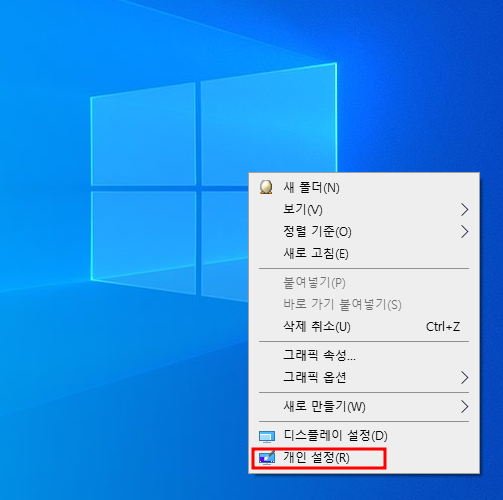
Task: Open 디스플레이 설정(D)
Action: coord(364,436)
